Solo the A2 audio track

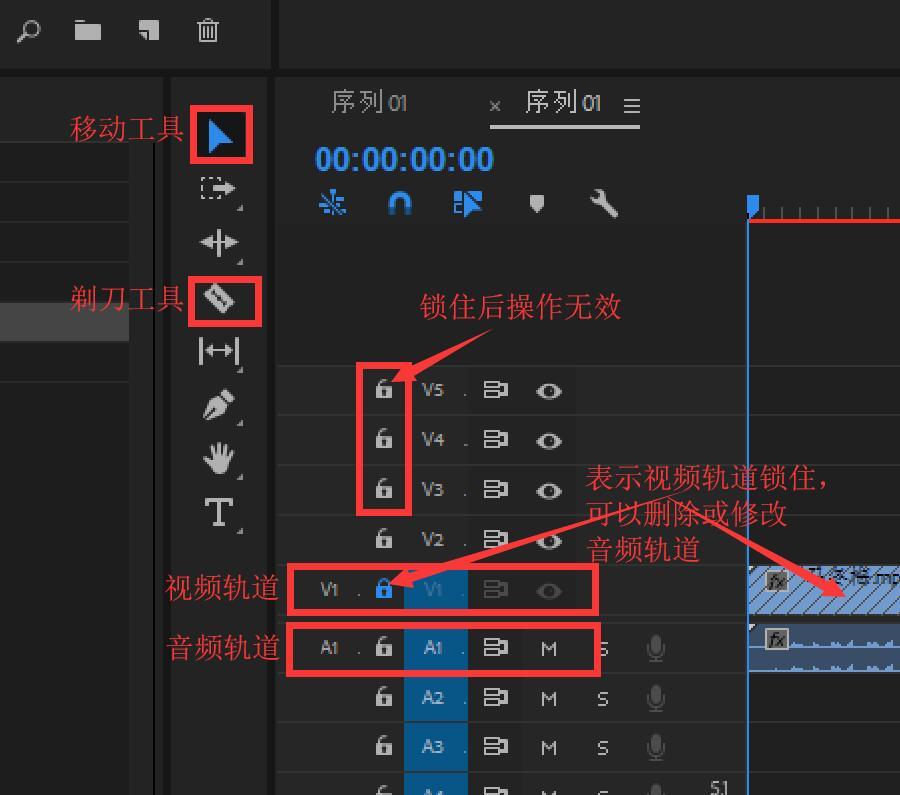602,698
